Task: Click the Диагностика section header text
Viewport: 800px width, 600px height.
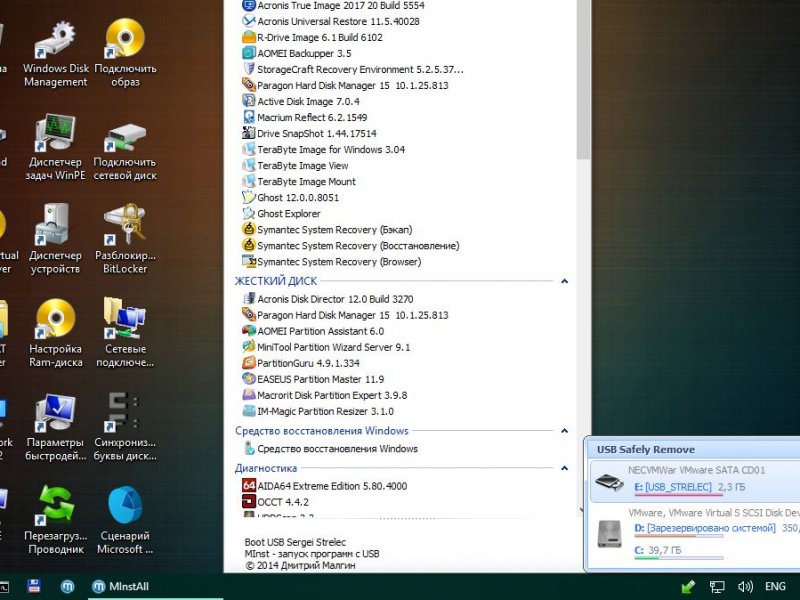Action: tap(266, 468)
